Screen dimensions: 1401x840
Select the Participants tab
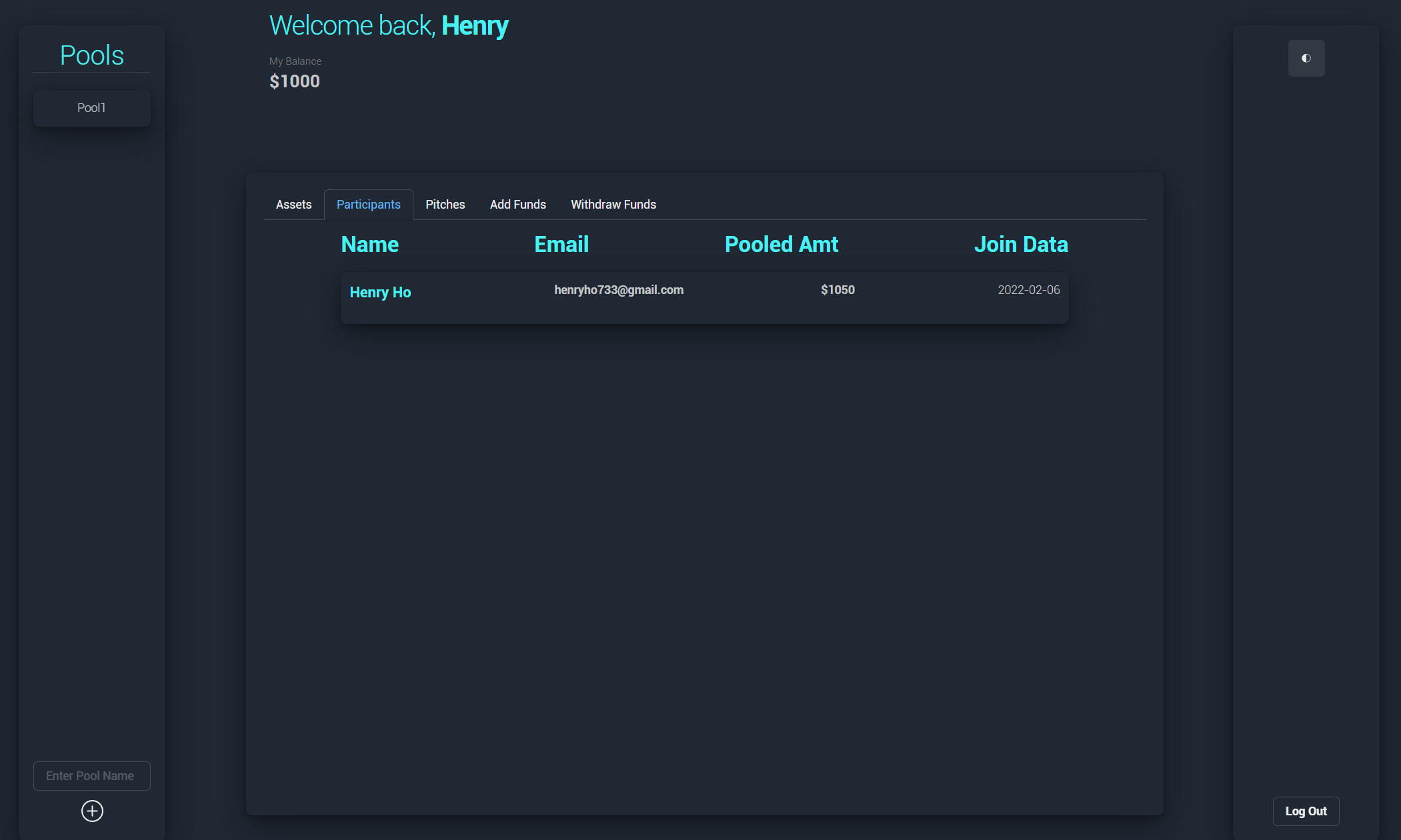(368, 205)
